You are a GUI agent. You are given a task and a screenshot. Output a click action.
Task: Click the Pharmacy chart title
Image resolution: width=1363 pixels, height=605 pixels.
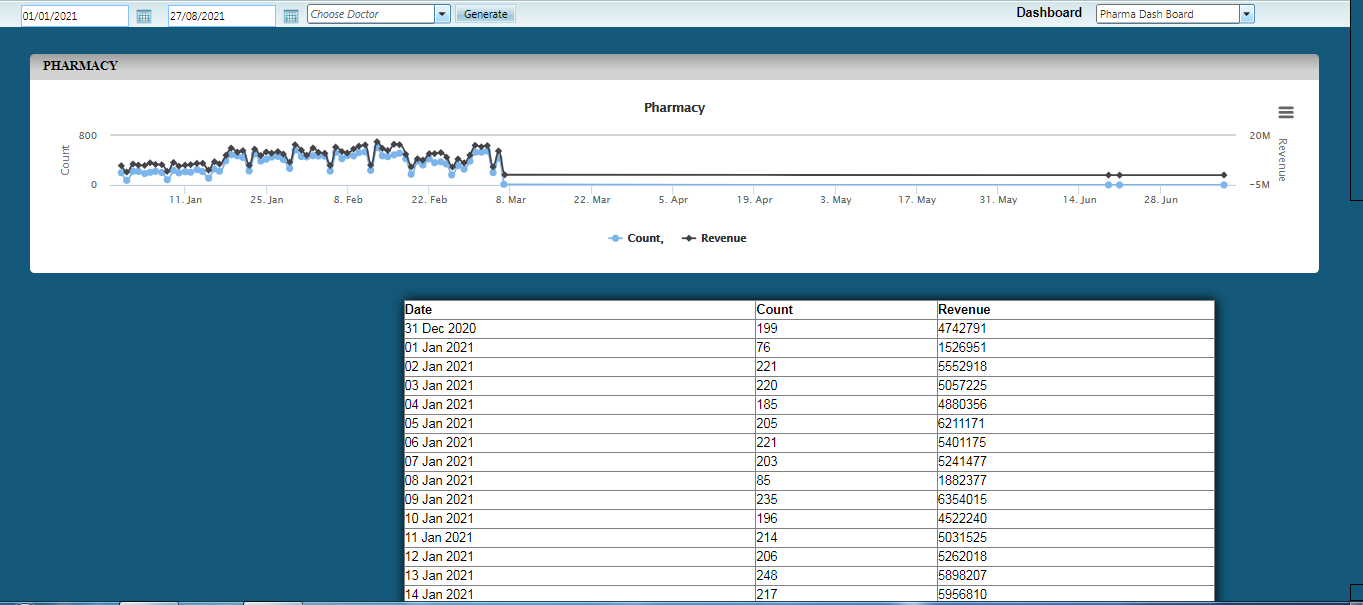[x=674, y=108]
